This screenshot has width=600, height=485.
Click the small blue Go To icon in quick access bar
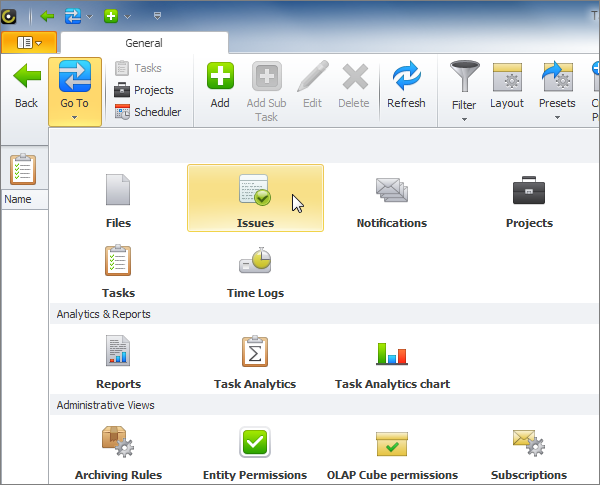(73, 16)
